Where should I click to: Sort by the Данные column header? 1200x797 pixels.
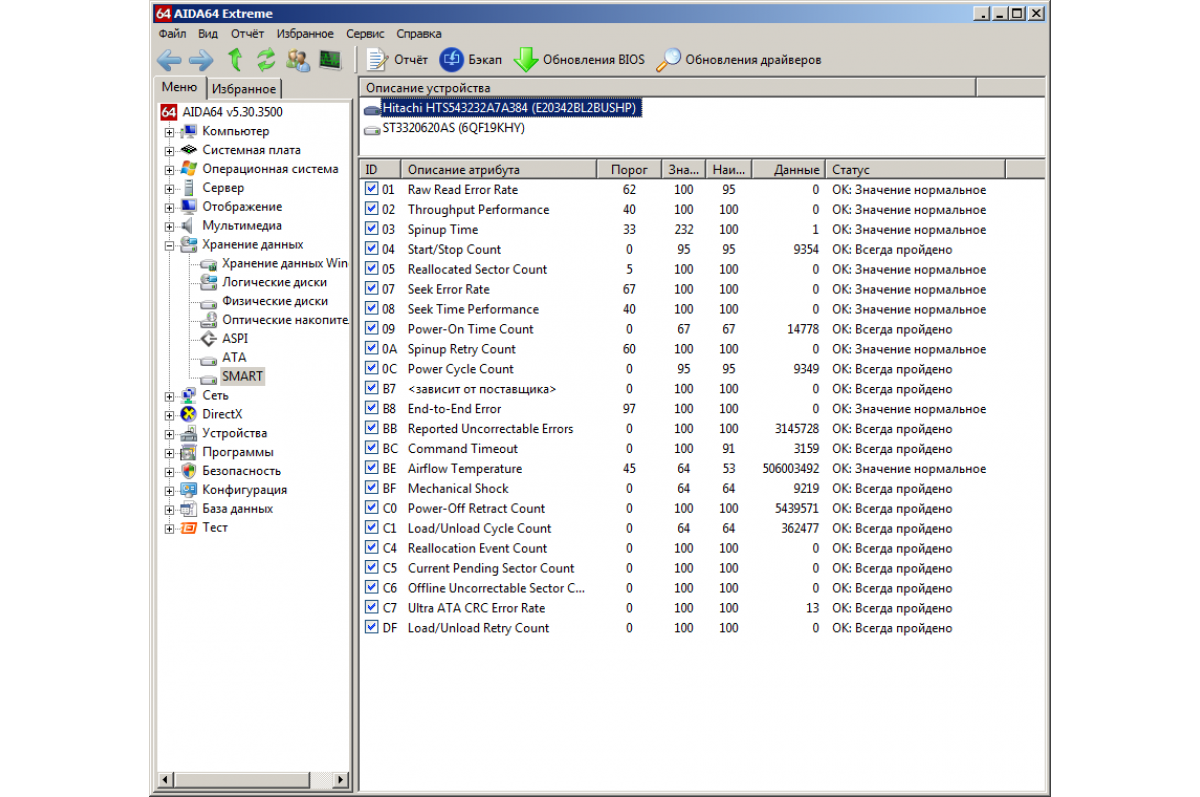pos(788,170)
